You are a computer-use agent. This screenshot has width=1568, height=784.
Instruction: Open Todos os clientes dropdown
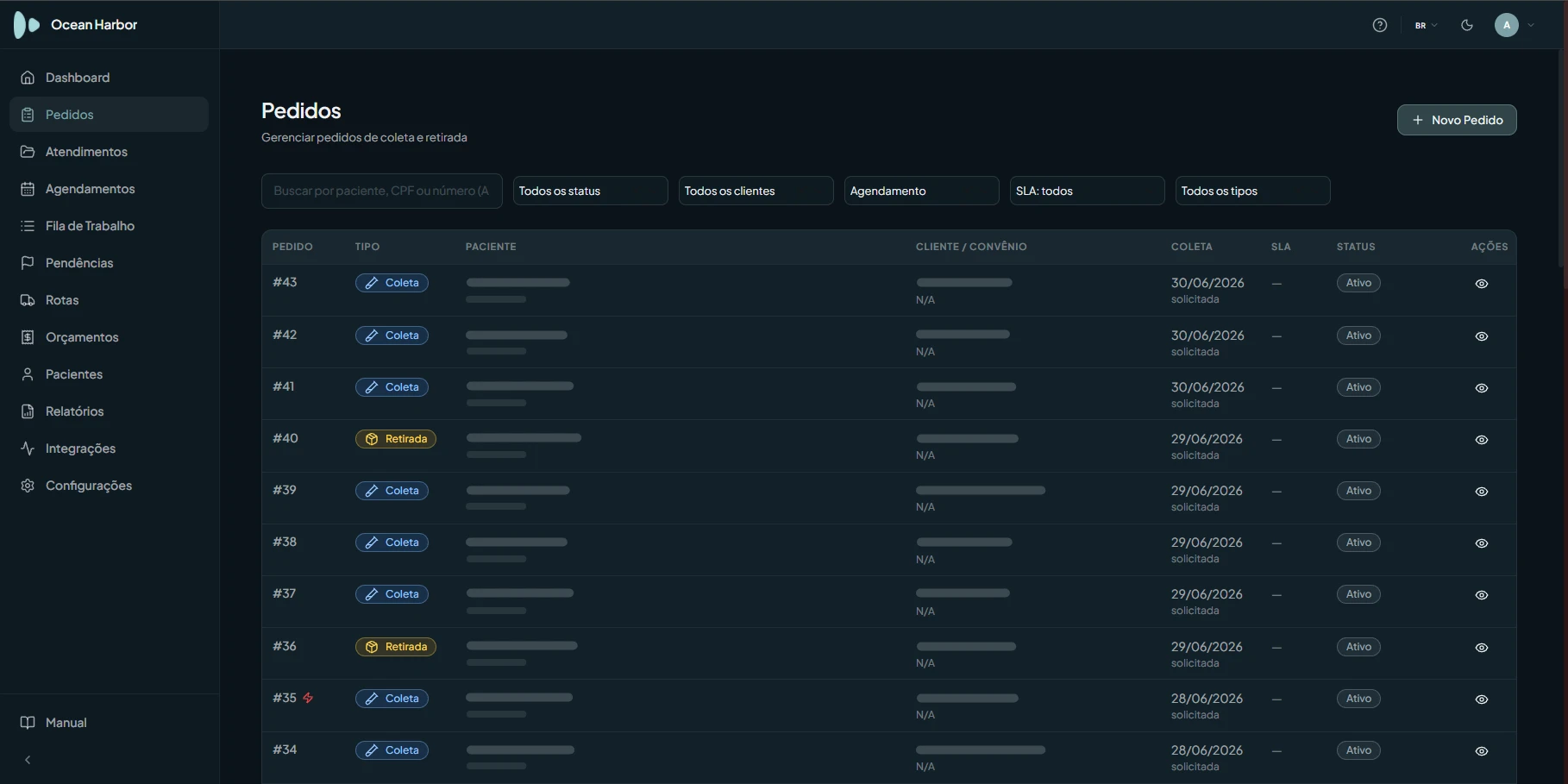756,191
